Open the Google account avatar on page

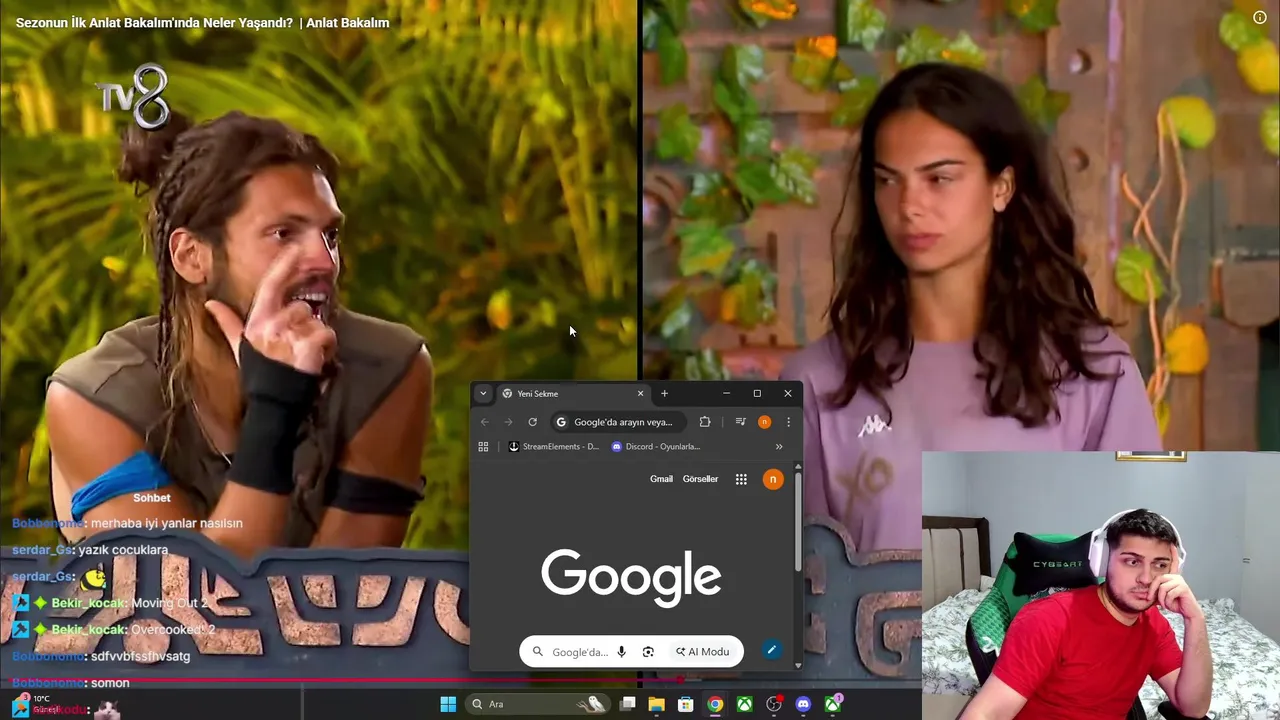coord(772,480)
